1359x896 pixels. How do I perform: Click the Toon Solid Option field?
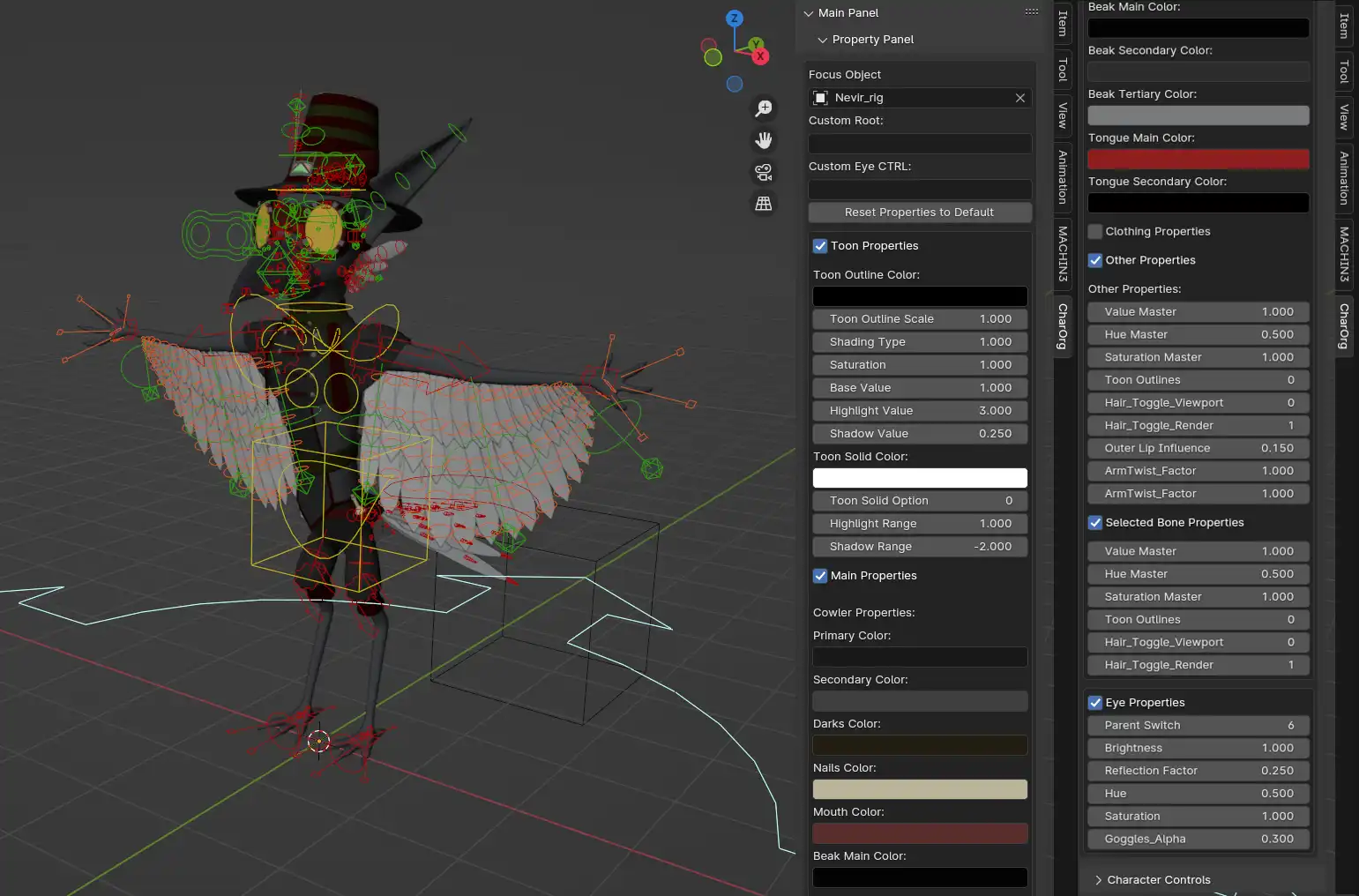pyautogui.click(x=920, y=501)
